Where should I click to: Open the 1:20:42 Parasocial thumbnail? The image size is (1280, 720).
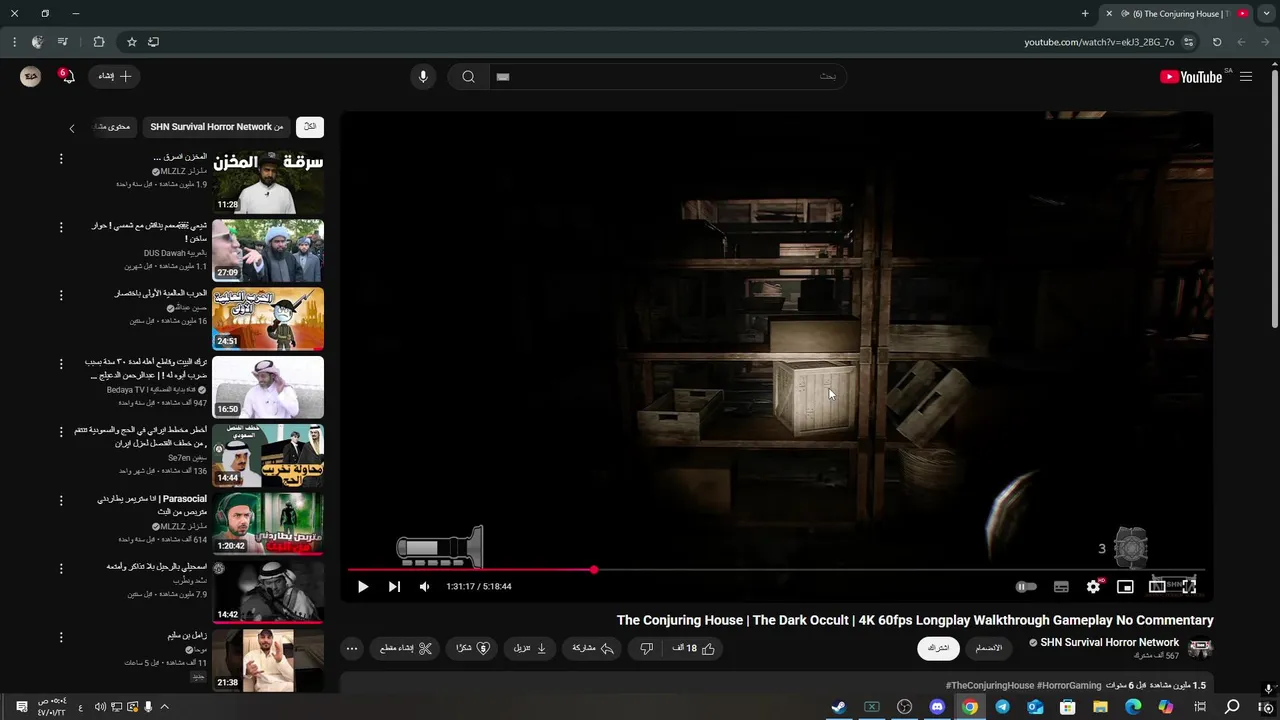pos(268,523)
